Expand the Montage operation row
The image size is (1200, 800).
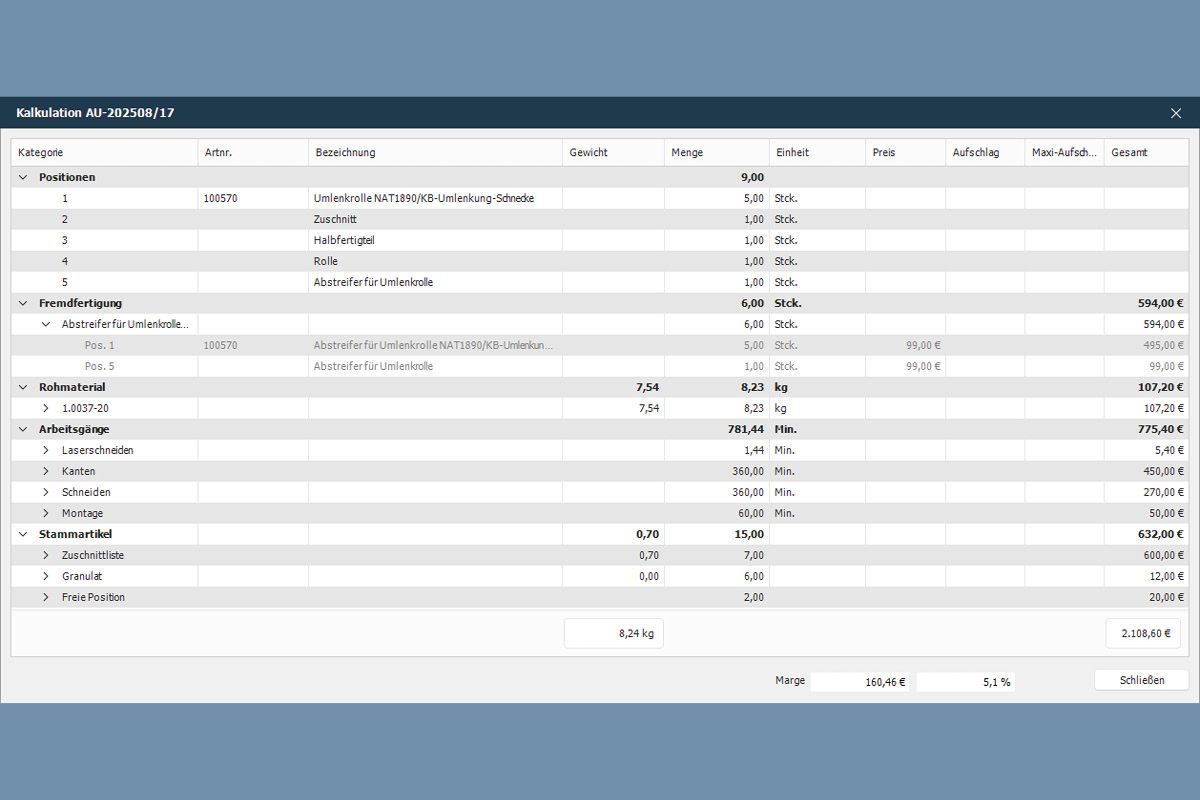[x=46, y=513]
